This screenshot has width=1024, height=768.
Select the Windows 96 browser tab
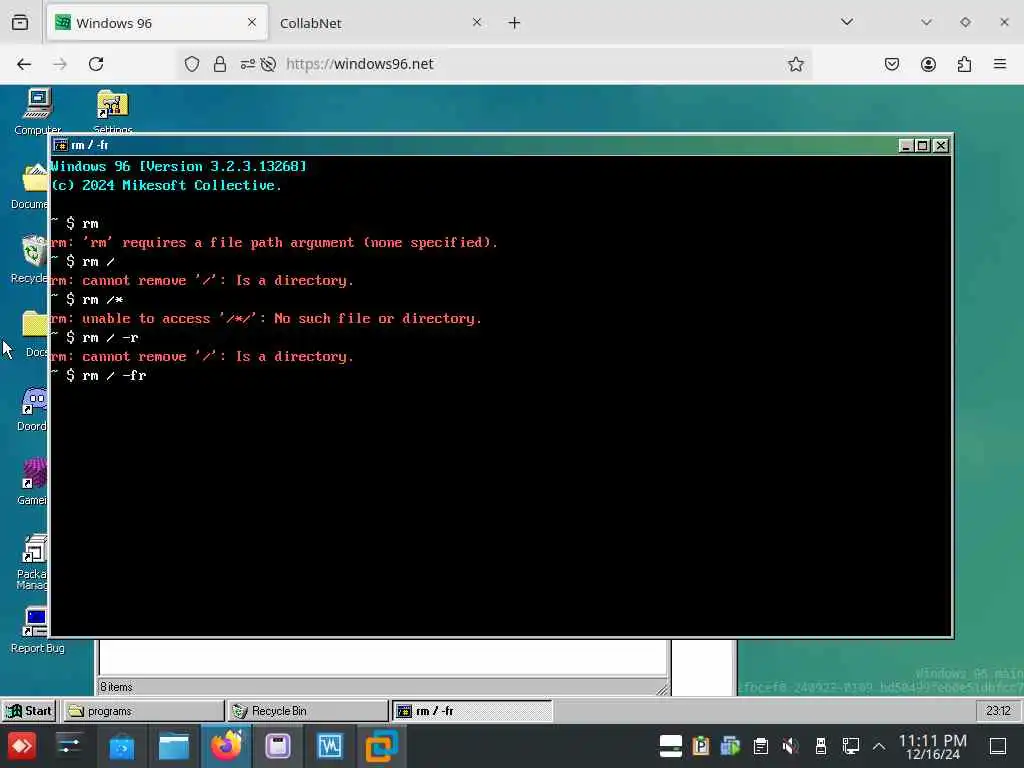157,23
